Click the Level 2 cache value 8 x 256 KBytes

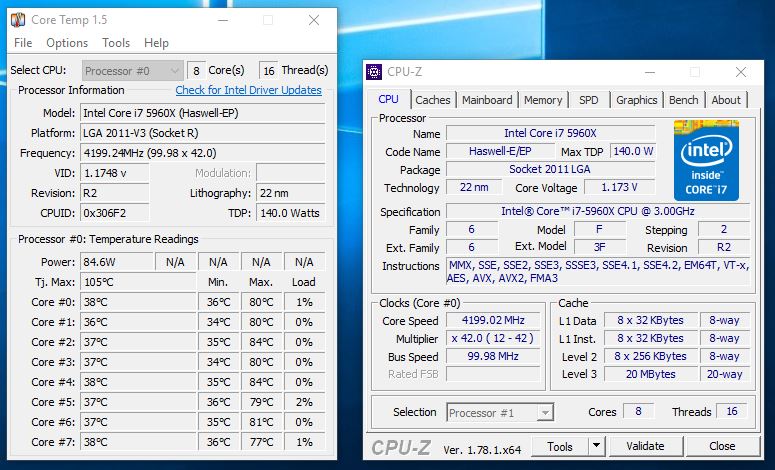click(x=650, y=356)
